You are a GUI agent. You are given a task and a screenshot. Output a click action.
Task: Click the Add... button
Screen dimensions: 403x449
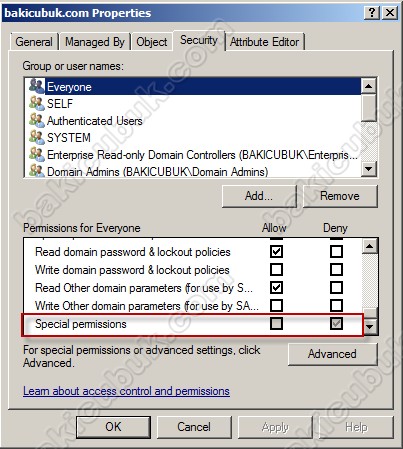(x=259, y=196)
